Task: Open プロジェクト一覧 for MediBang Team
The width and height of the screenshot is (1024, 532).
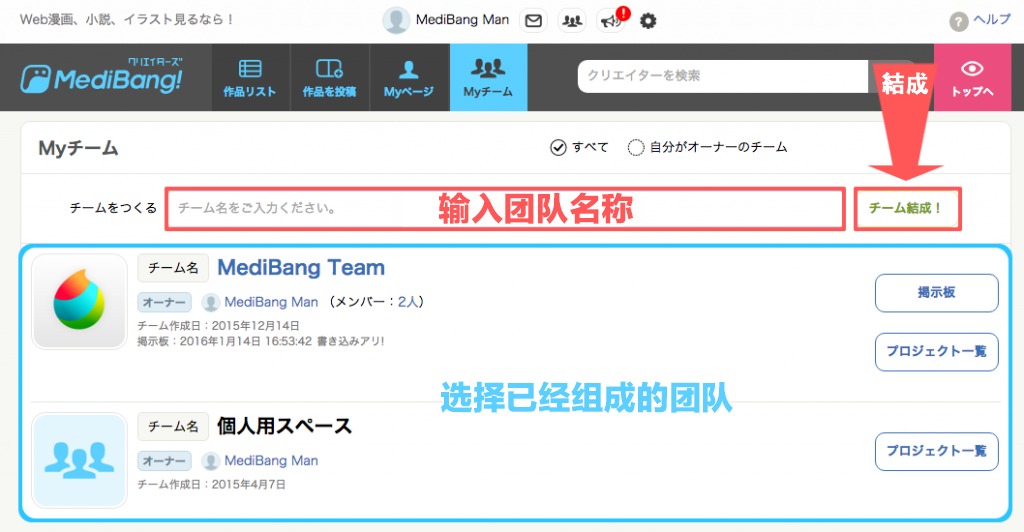Action: [936, 352]
